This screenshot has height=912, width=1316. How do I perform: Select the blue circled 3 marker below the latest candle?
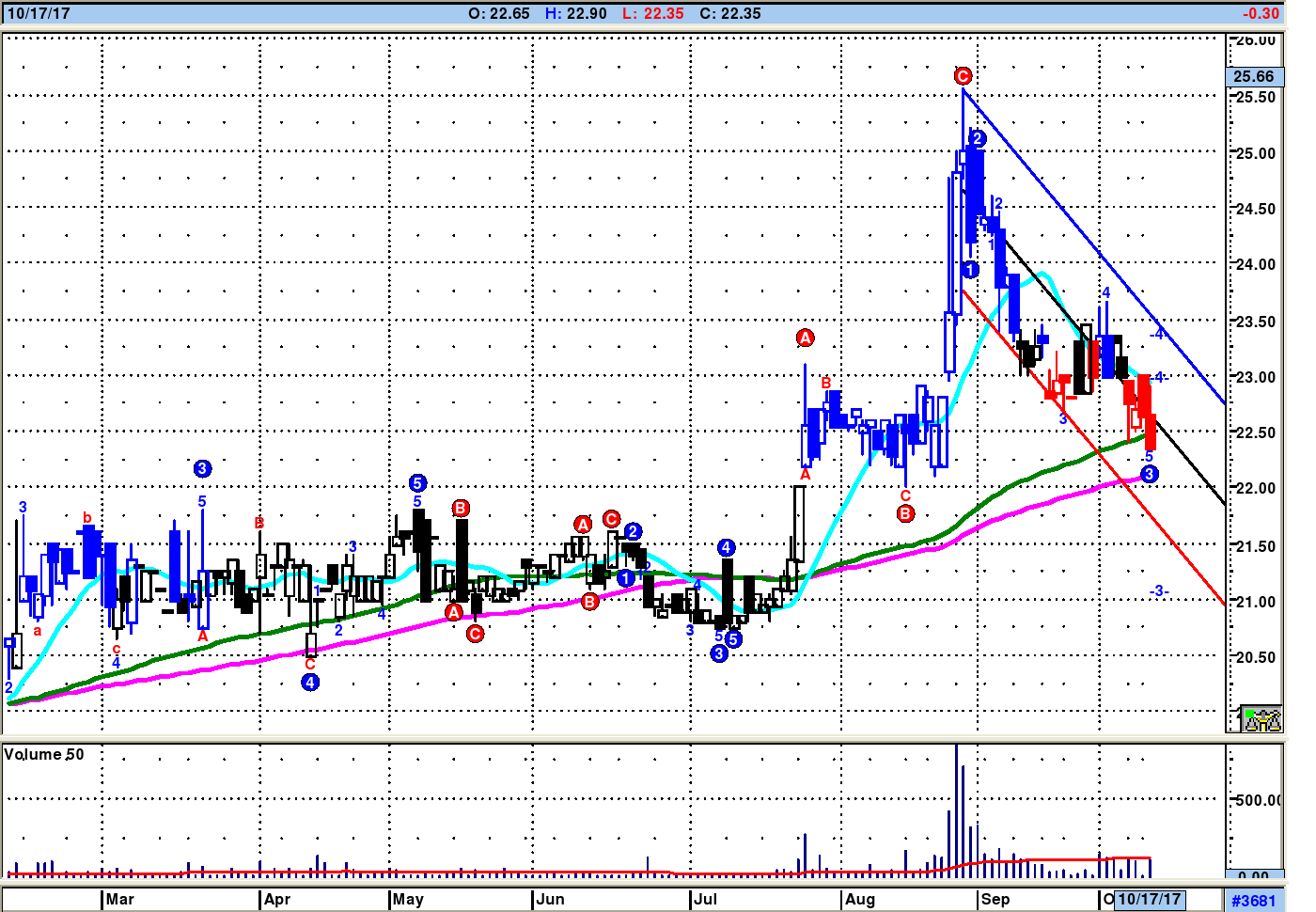click(1150, 474)
